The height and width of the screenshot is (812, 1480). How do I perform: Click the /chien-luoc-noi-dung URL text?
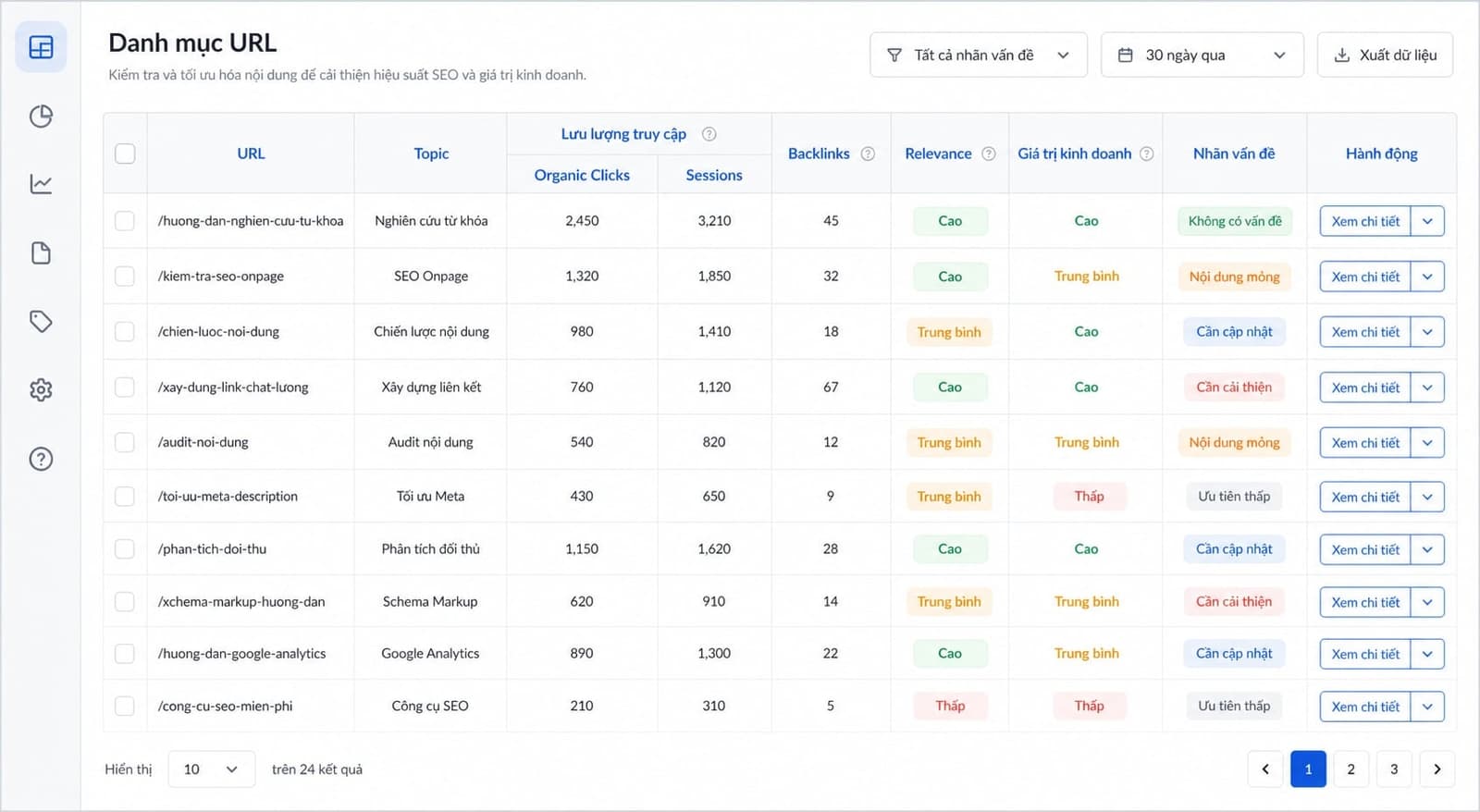(218, 332)
